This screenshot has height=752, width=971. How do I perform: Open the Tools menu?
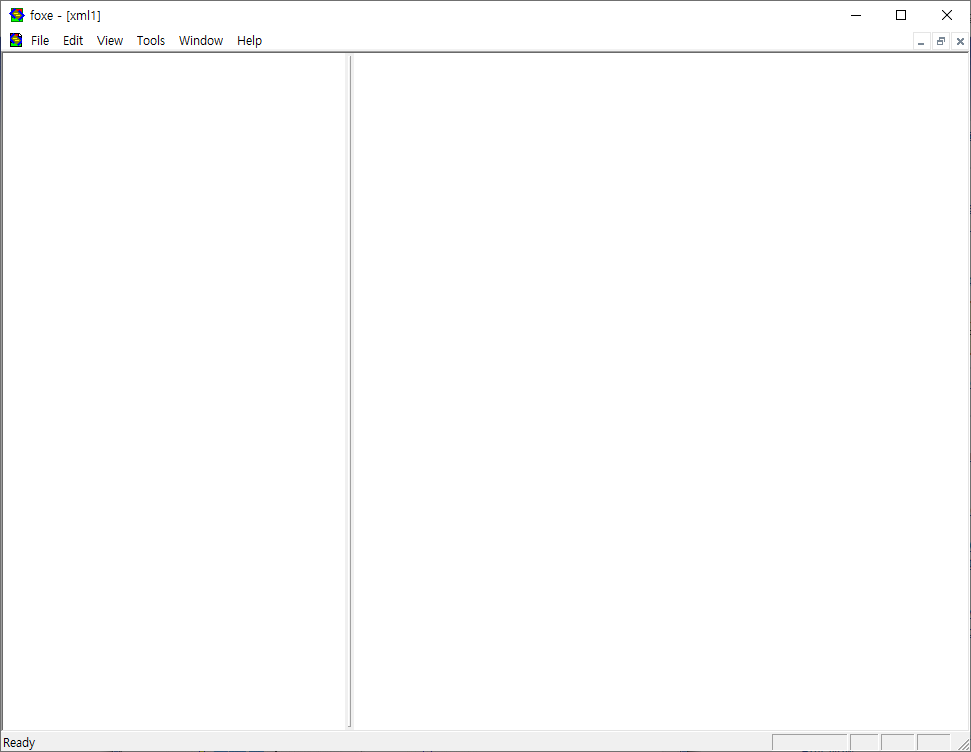coord(150,41)
